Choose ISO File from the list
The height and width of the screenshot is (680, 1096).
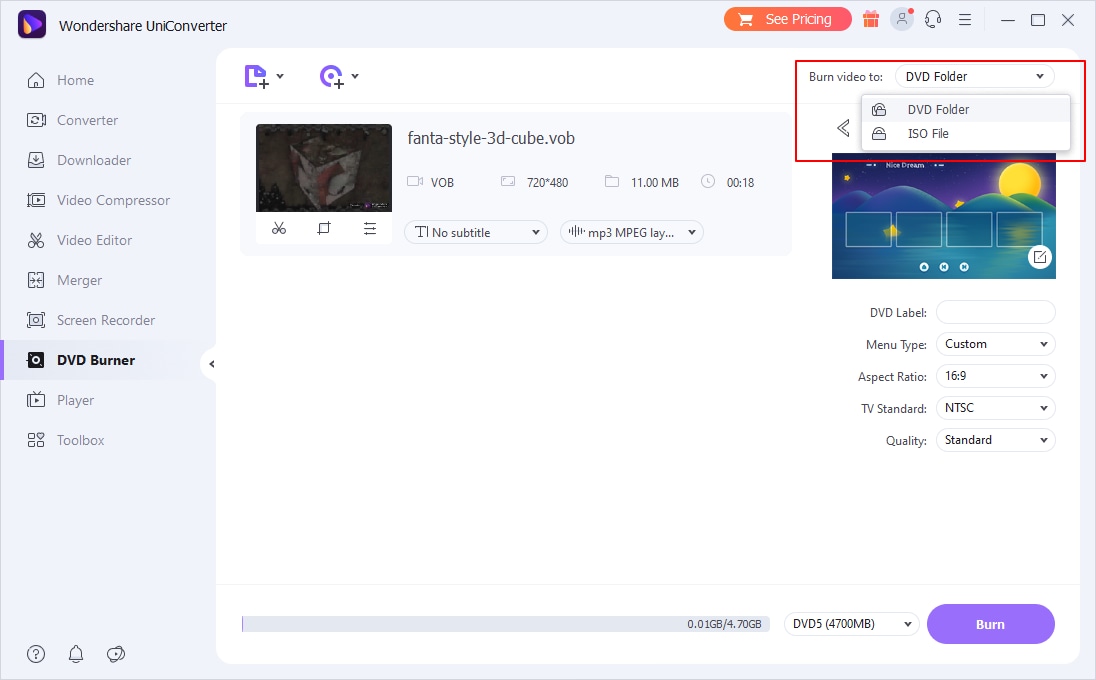point(965,133)
